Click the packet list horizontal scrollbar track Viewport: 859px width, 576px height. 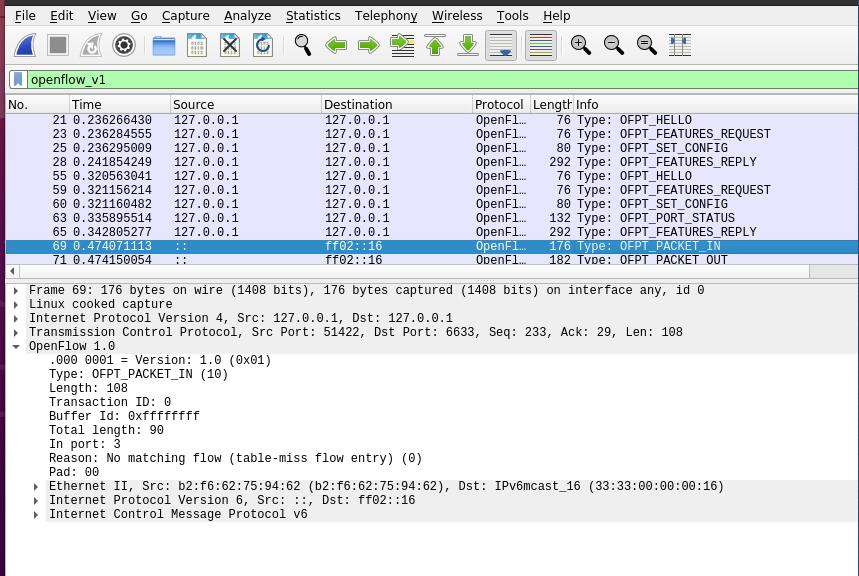(x=833, y=271)
